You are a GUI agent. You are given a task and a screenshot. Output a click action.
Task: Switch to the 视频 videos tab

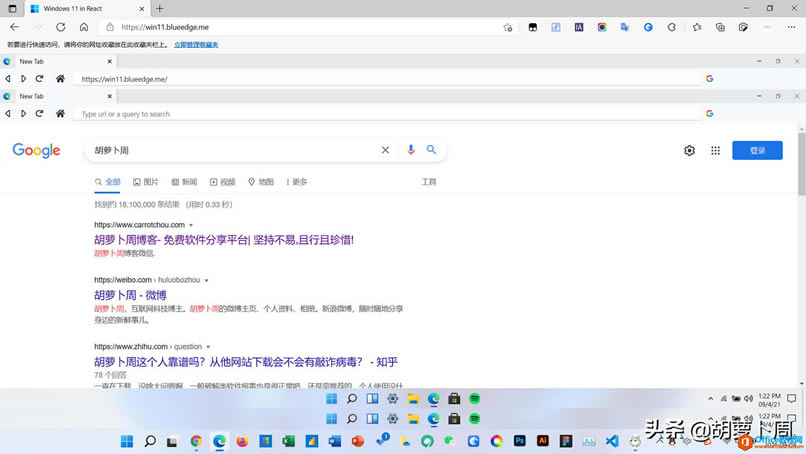[x=223, y=182]
